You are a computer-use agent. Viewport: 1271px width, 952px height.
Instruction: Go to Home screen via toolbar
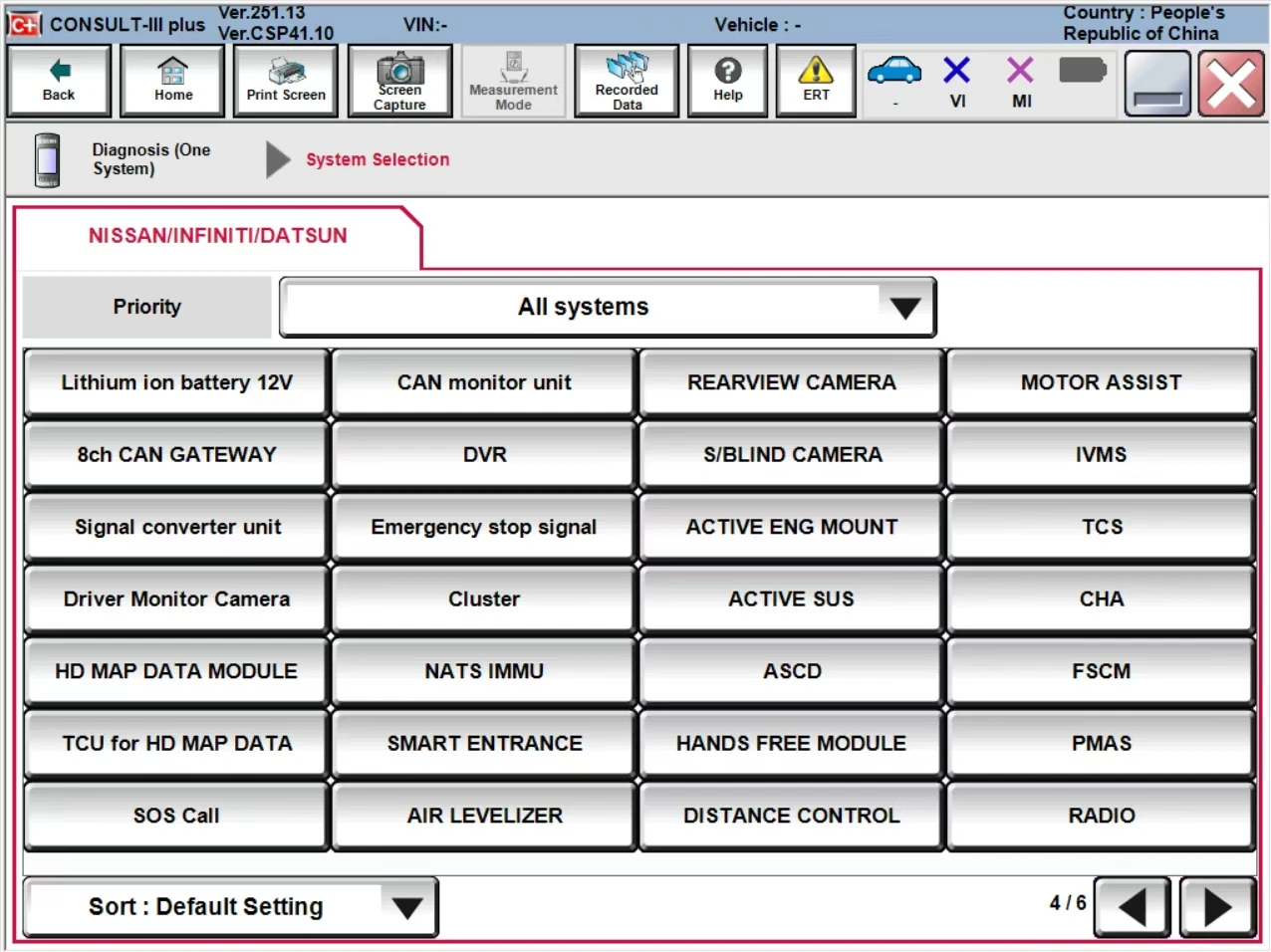(172, 81)
